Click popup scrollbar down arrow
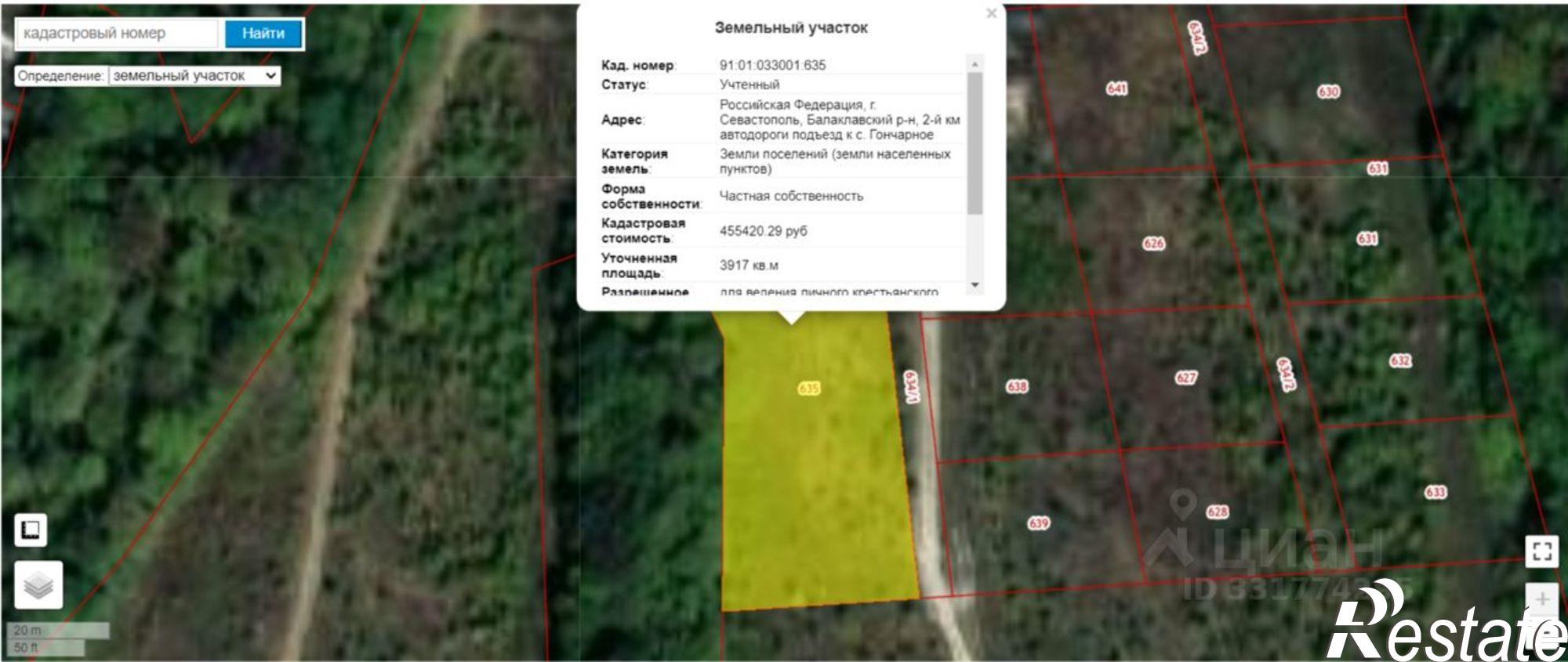This screenshot has width=1568, height=662. tap(975, 285)
